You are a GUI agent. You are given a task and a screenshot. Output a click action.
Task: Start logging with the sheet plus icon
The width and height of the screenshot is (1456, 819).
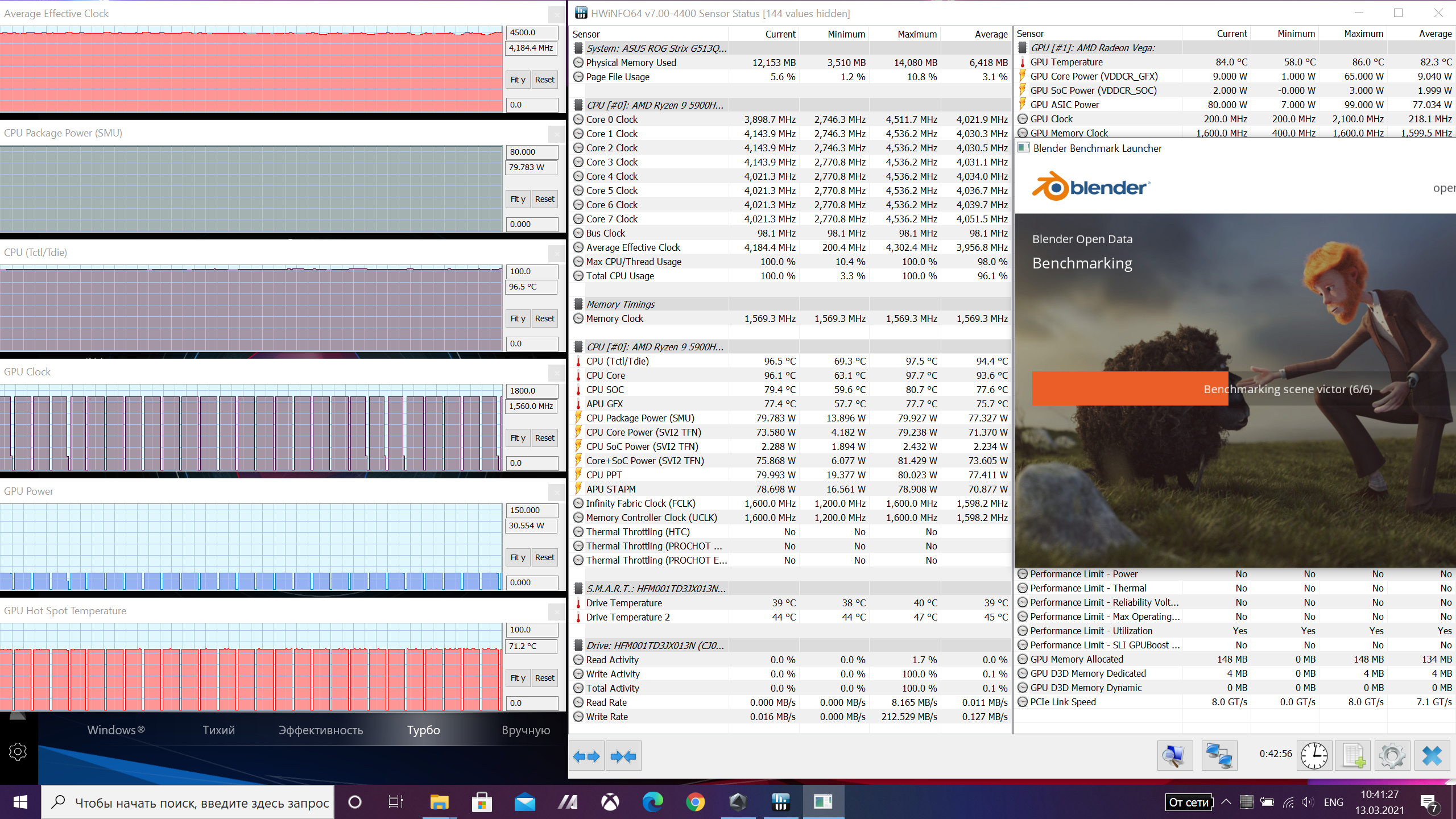point(1353,756)
